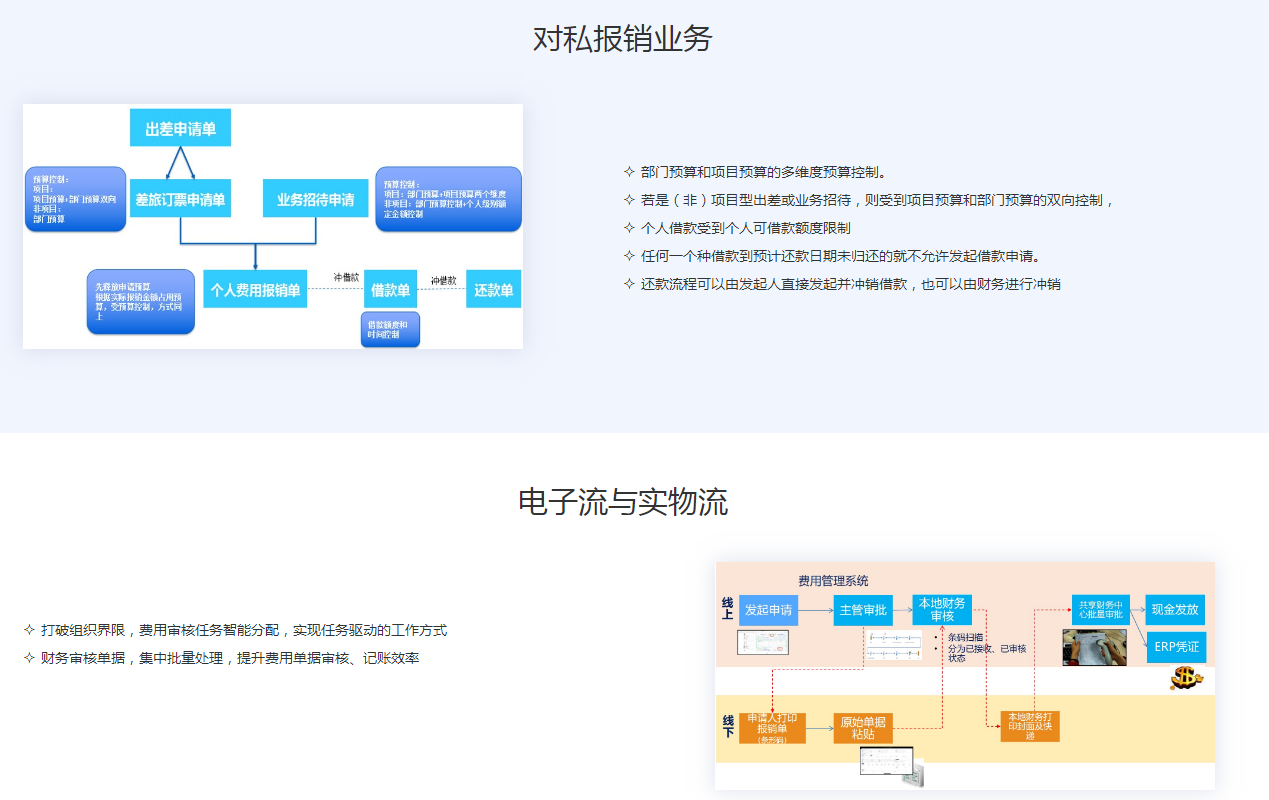The height and width of the screenshot is (800, 1269).
Task: Click the 还款单 box in flowchart
Action: [493, 289]
